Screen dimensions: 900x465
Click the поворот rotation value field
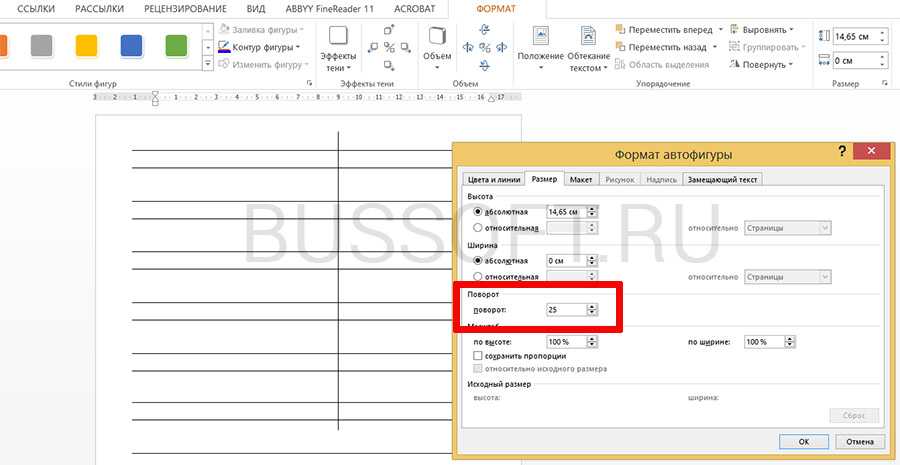point(565,310)
